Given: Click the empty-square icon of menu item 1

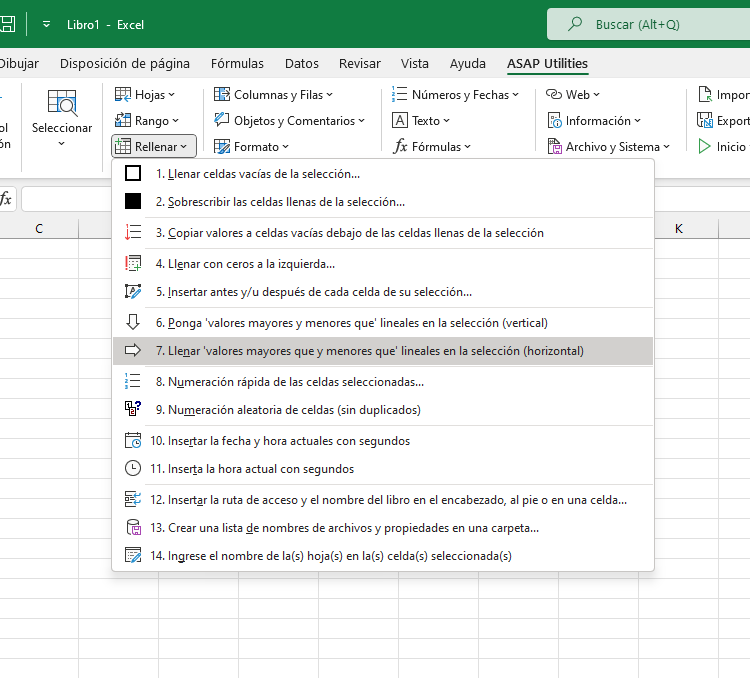Looking at the screenshot, I should [132, 173].
